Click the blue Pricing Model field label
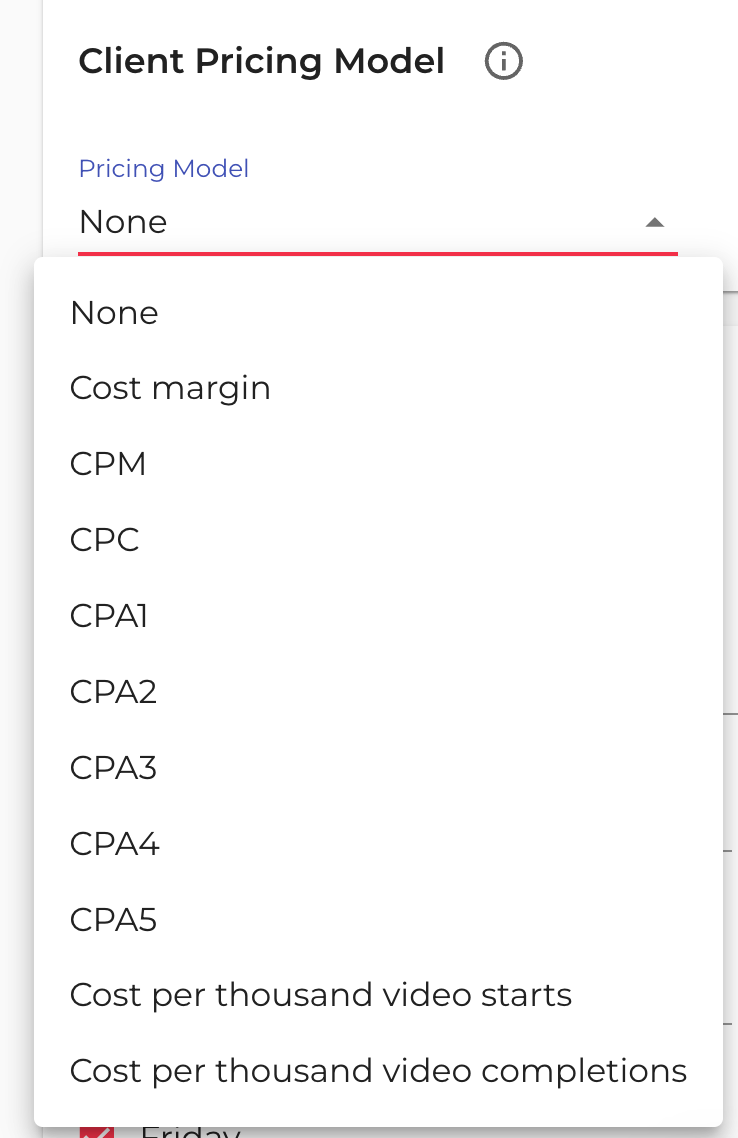 point(164,168)
